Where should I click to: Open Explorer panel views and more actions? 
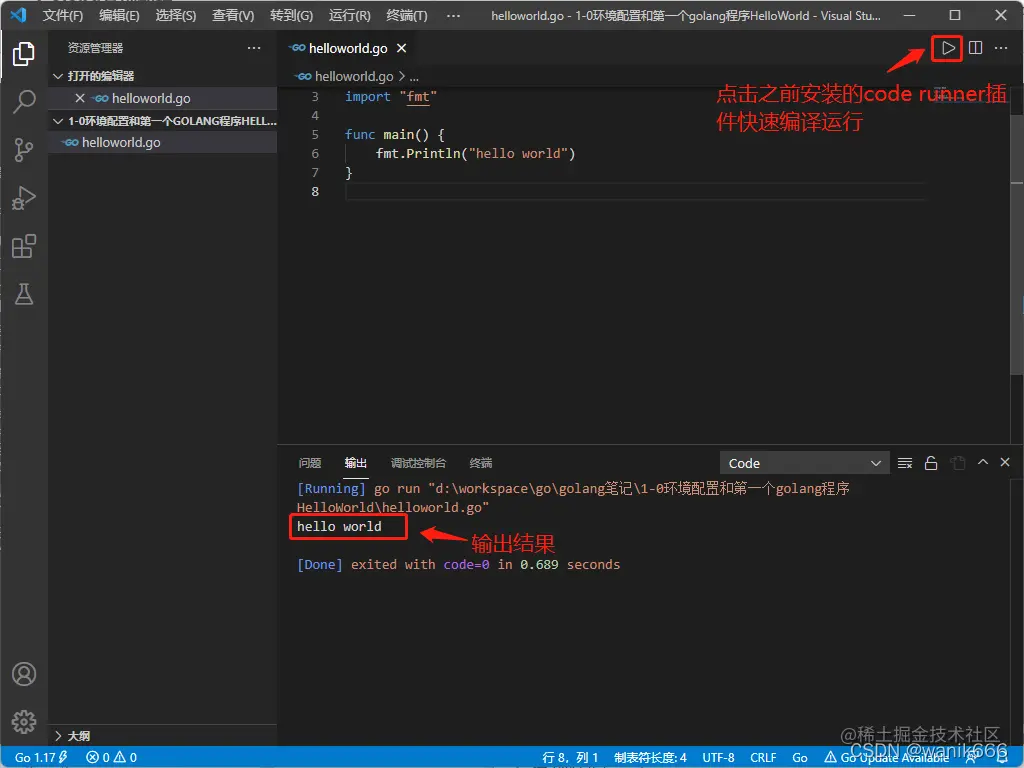click(x=254, y=48)
